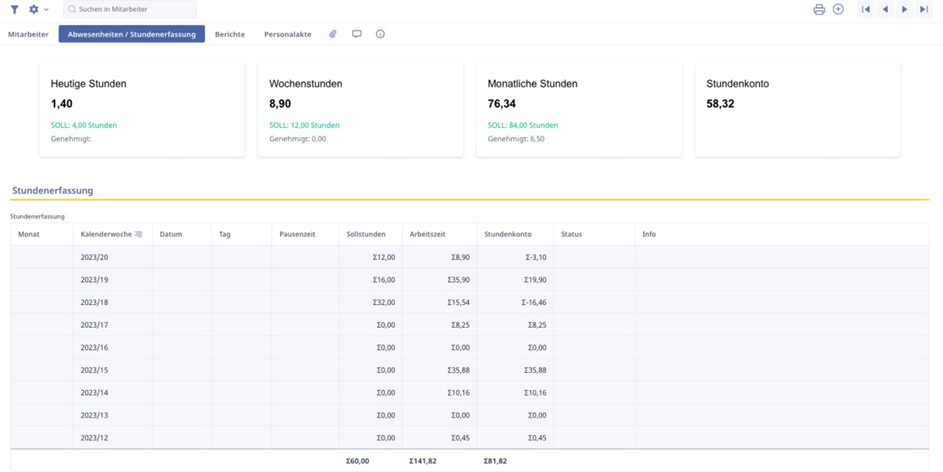Switch to the Mitarbeiter tab
943x472 pixels.
pyautogui.click(x=28, y=34)
